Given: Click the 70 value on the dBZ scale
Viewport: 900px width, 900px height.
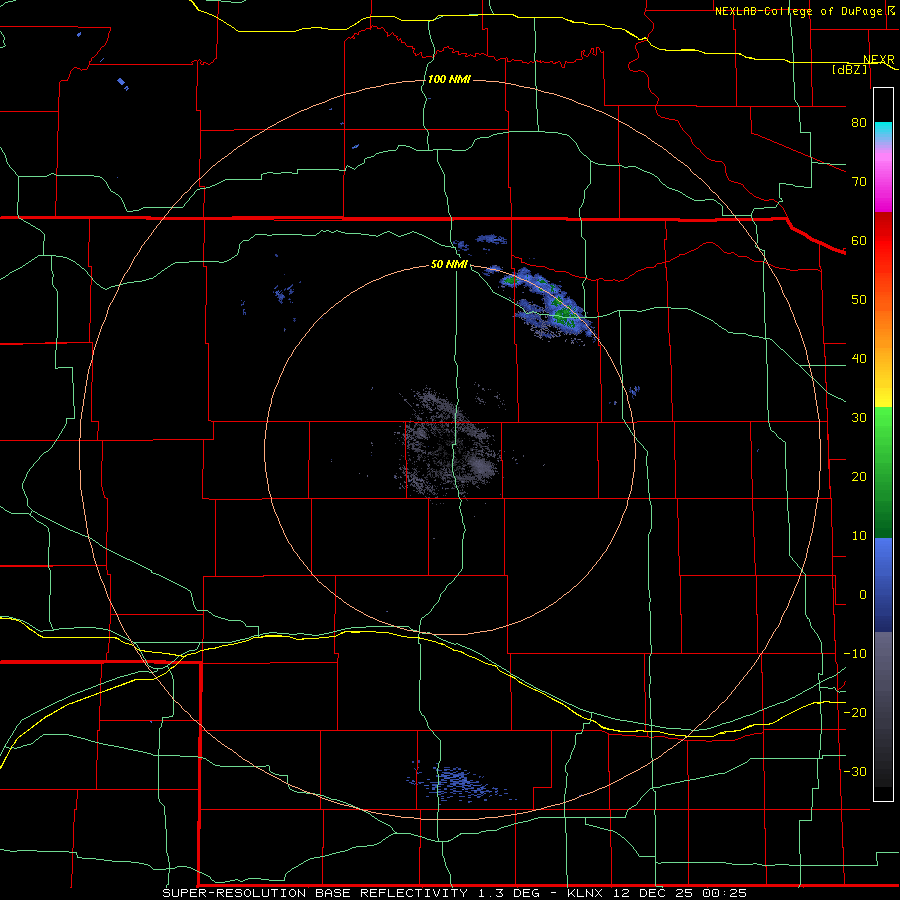Looking at the screenshot, I should [859, 181].
